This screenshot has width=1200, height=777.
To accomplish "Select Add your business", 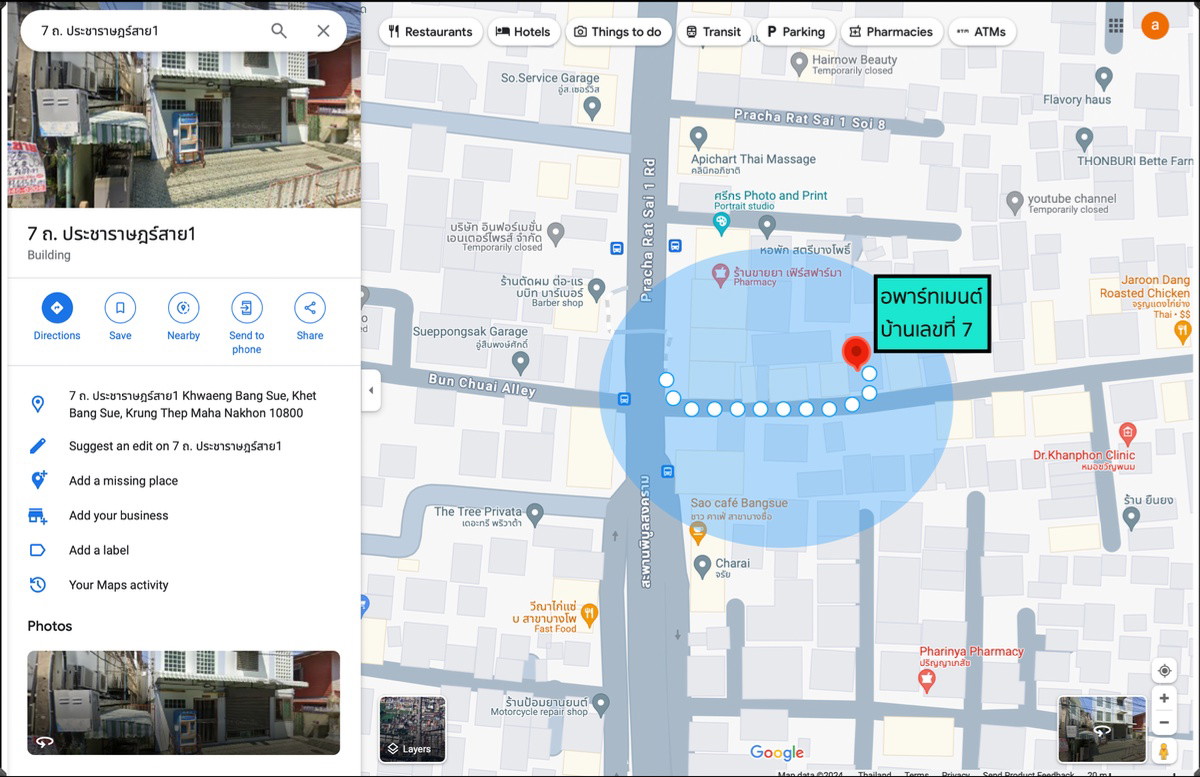I will pos(184,516).
